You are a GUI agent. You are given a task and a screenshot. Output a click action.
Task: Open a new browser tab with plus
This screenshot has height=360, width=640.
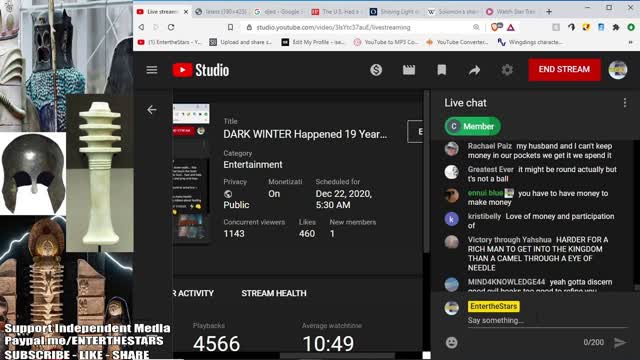coord(549,12)
